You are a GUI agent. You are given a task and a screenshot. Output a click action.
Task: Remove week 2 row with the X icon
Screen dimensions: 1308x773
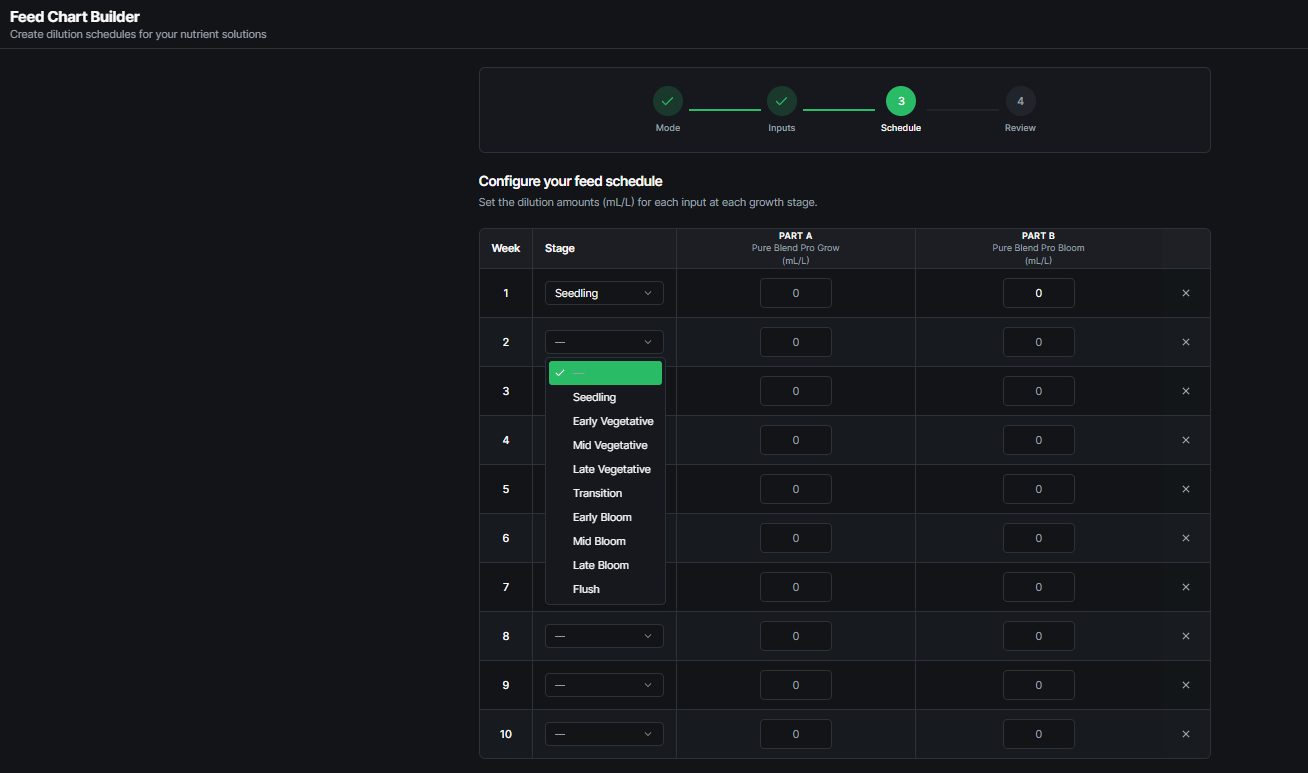(x=1186, y=342)
